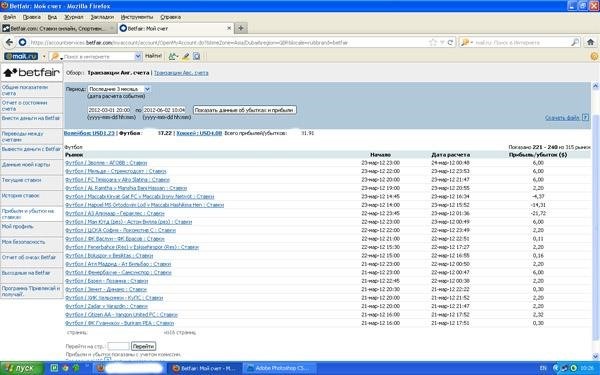Switch to Adobe Photoshop in the taskbar
Viewport: 600px width, 375px height.
pos(279,368)
